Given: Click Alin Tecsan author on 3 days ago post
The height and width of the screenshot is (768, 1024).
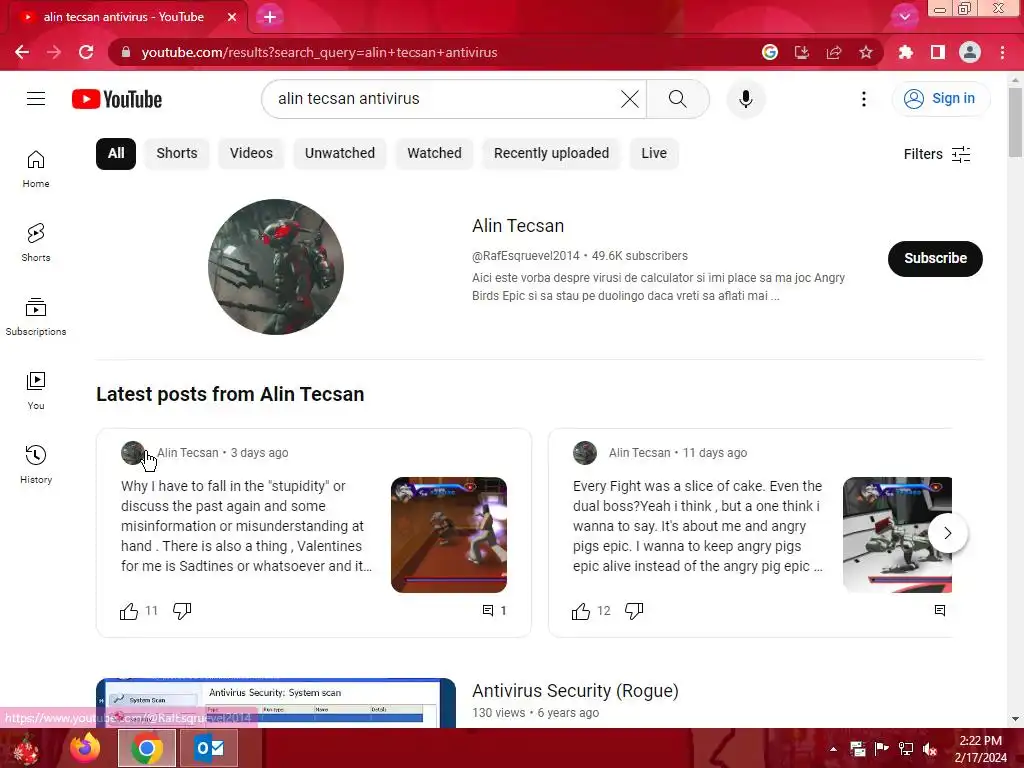Looking at the screenshot, I should (x=187, y=453).
